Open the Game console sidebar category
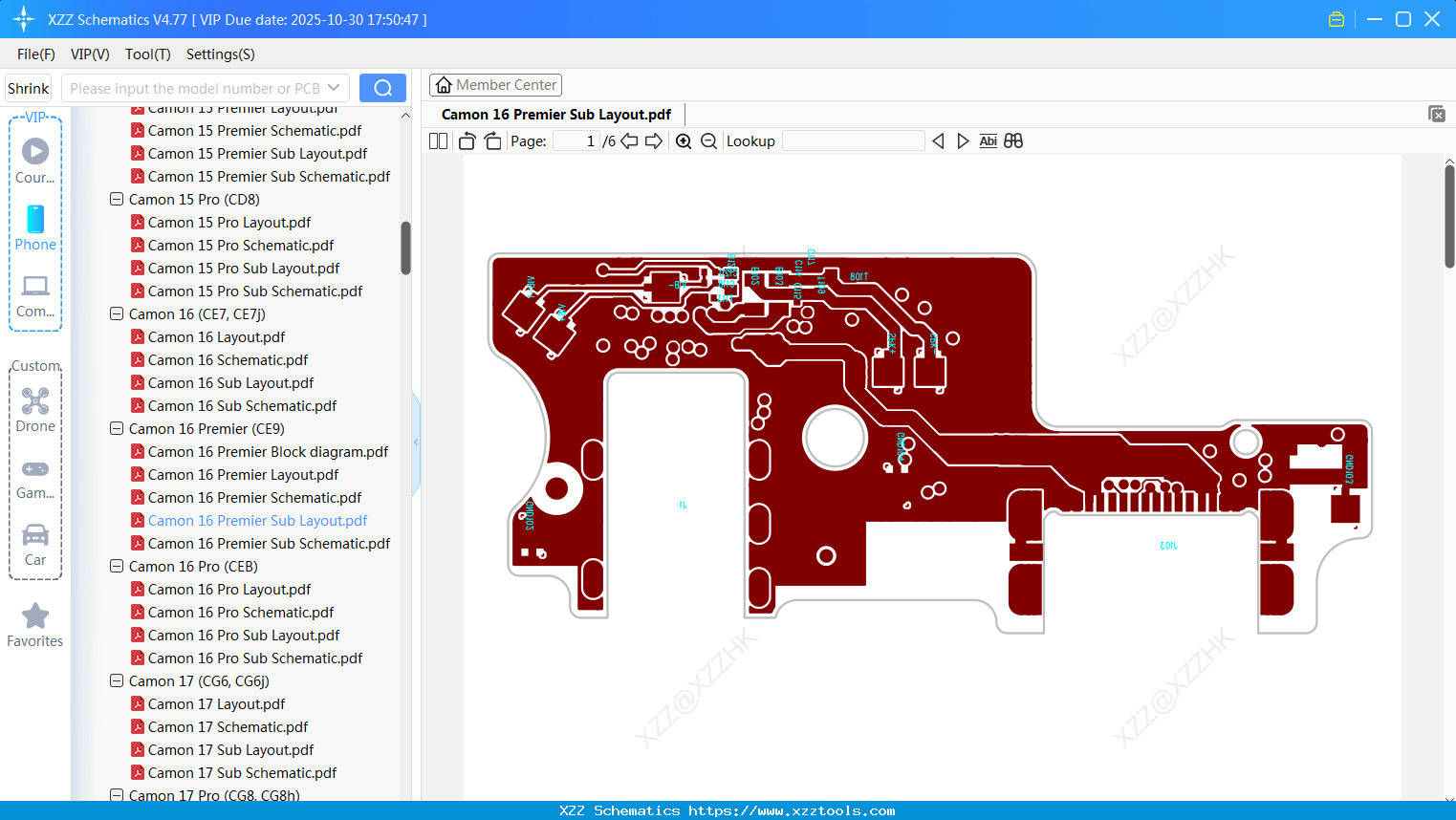The width and height of the screenshot is (1456, 820). (35, 478)
